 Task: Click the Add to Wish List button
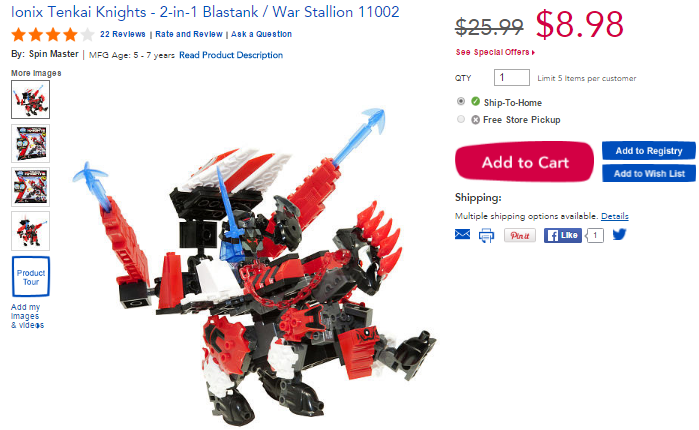pyautogui.click(x=649, y=173)
